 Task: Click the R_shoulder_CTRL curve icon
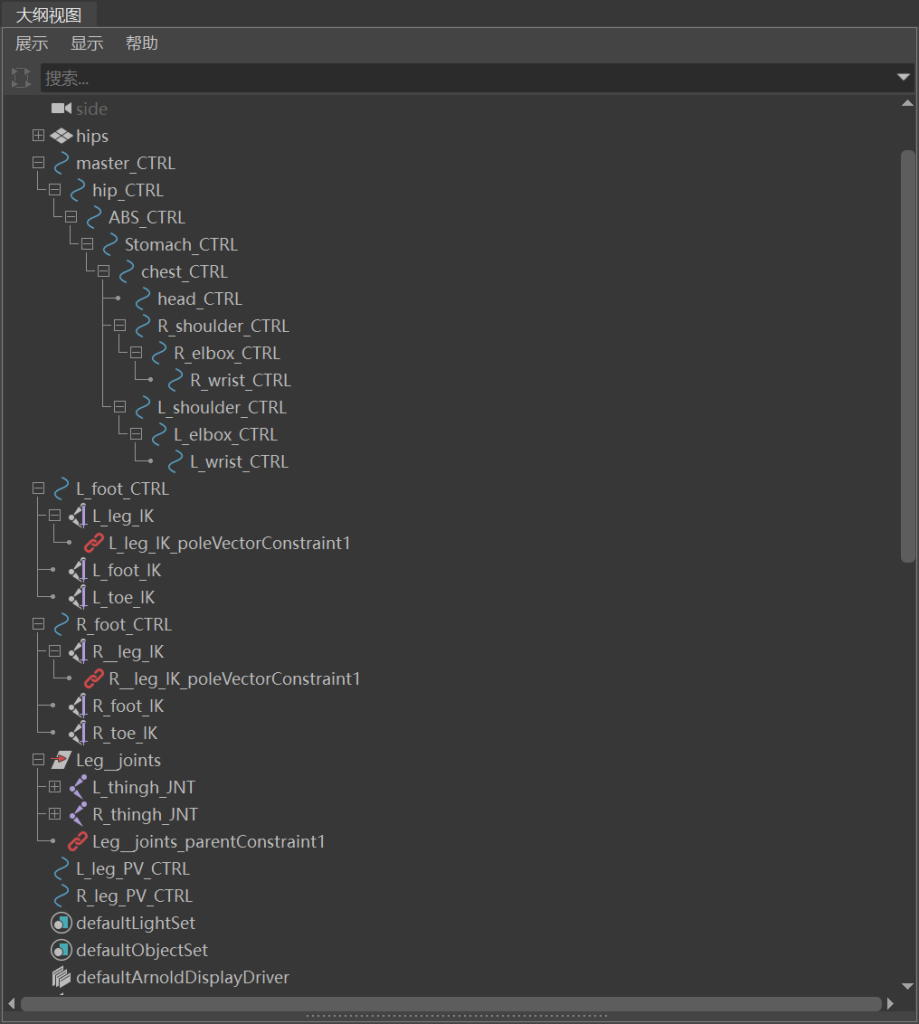[x=143, y=326]
